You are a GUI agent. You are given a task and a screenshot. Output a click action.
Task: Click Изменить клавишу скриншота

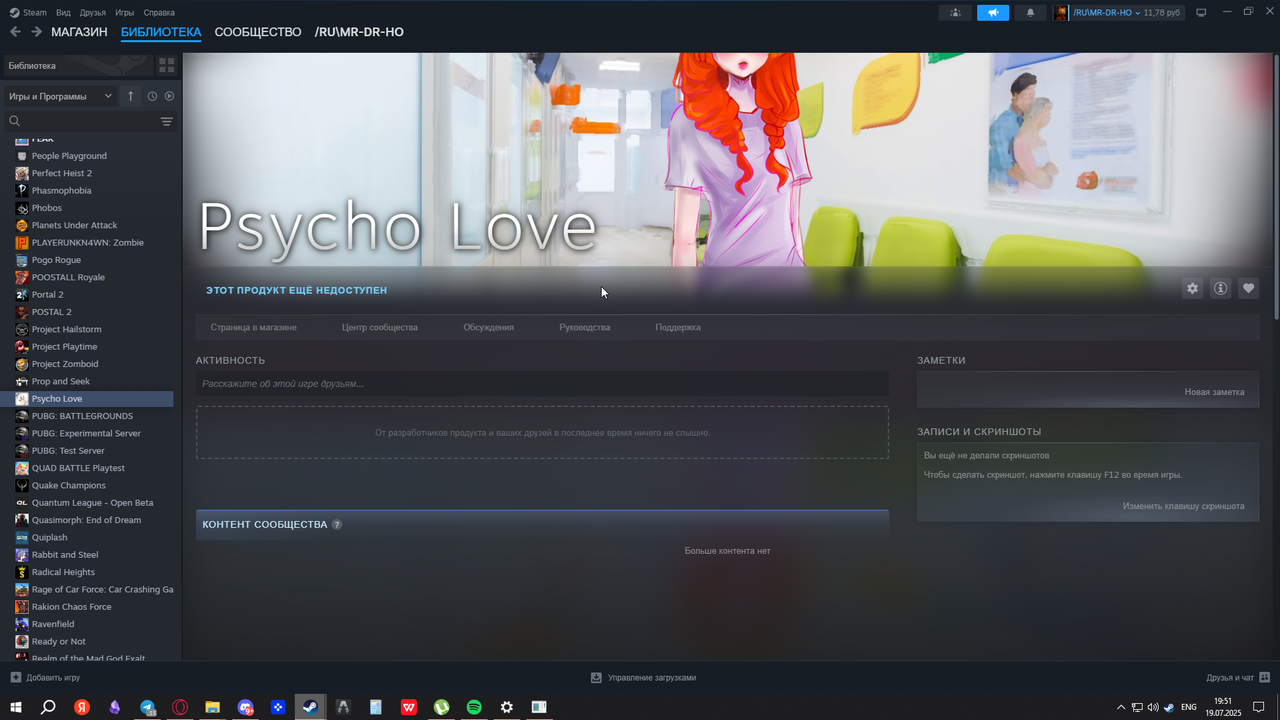point(1183,506)
